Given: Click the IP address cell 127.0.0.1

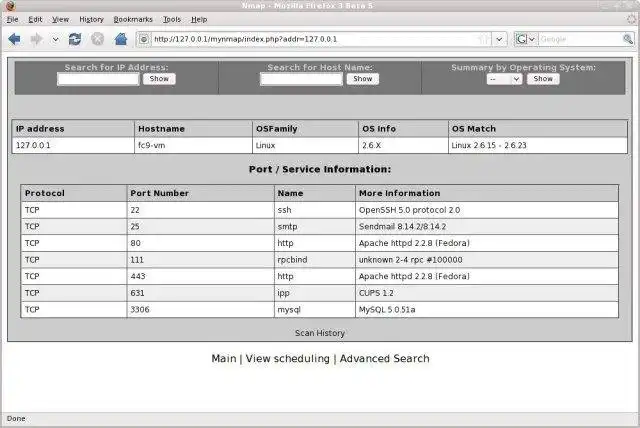Looking at the screenshot, I should click(x=73, y=145).
